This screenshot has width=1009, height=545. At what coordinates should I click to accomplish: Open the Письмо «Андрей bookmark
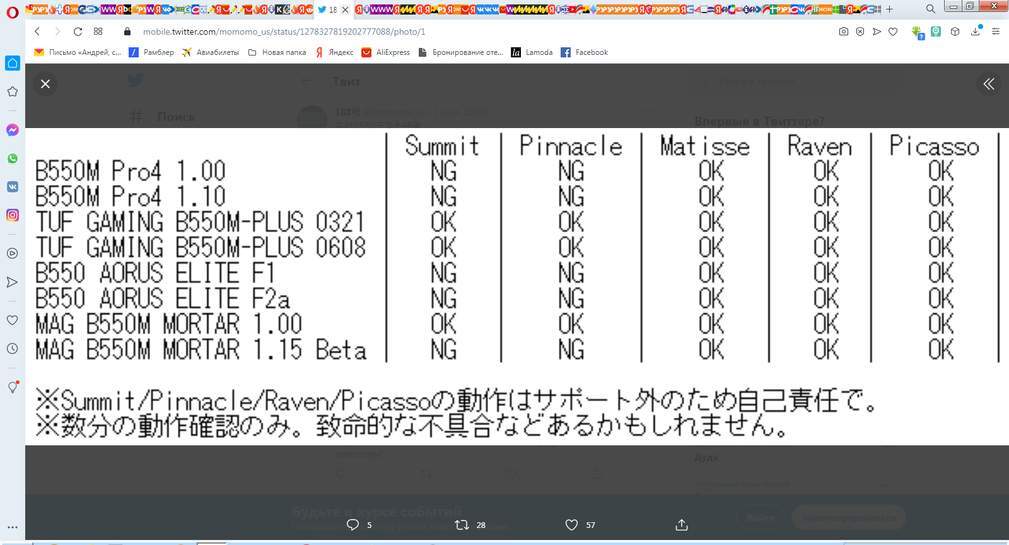click(77, 52)
